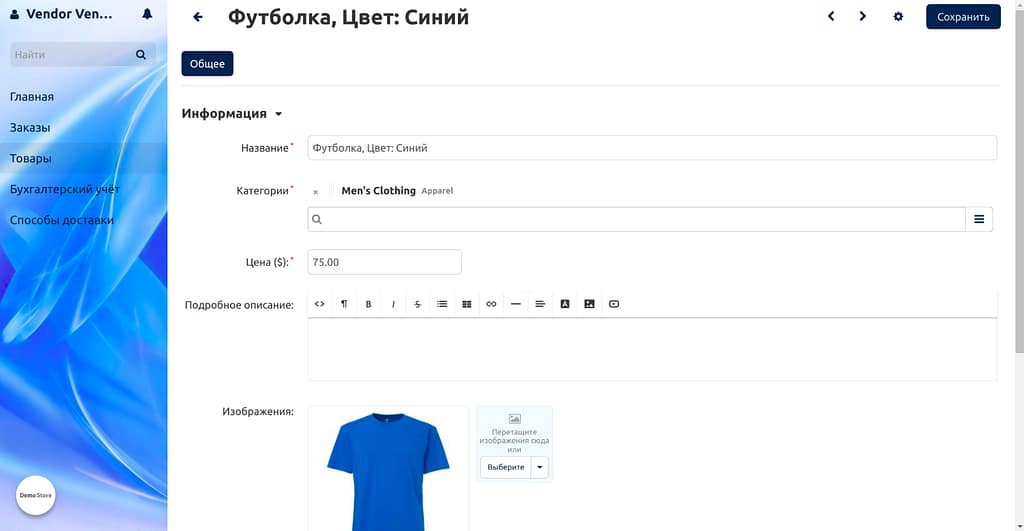Insert a horizontal line in description
Image resolution: width=1024 pixels, height=531 pixels.
[x=515, y=304]
